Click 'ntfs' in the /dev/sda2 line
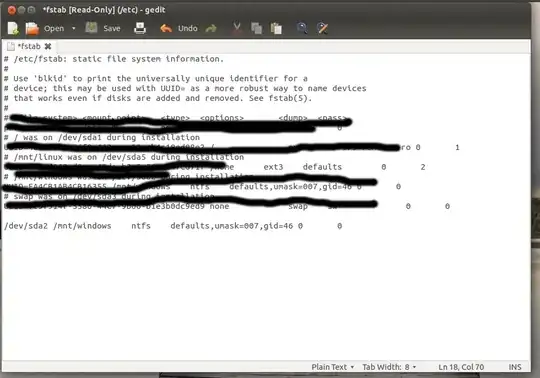Screen dimensions: 540x378 click(x=141, y=226)
